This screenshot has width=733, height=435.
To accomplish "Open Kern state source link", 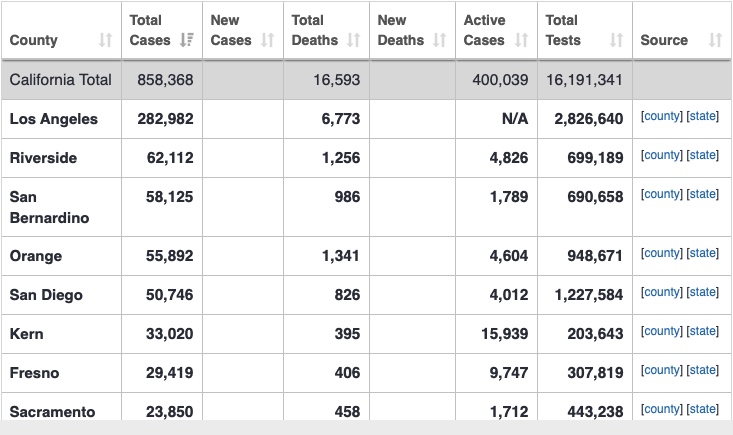I will coord(703,331).
